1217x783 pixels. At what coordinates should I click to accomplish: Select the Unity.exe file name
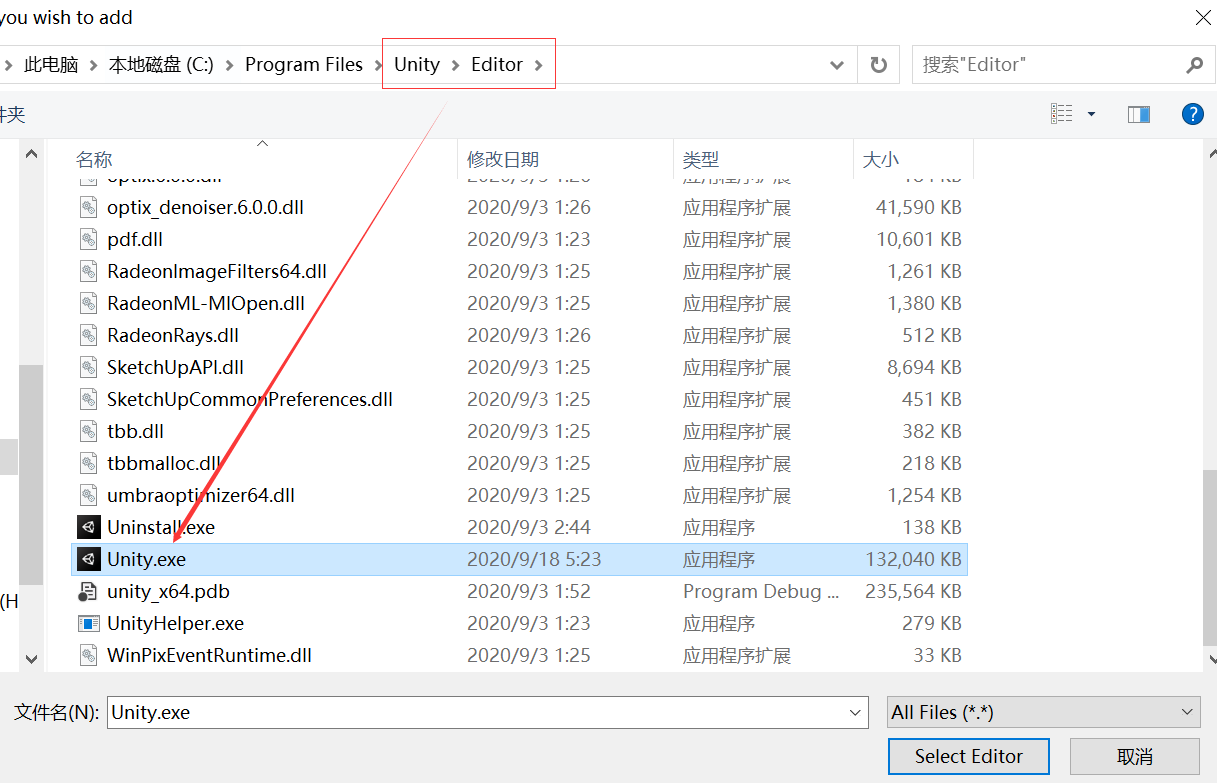146,559
